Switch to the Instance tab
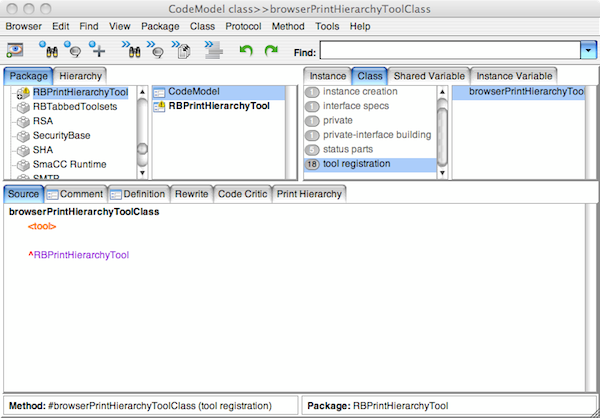 click(x=328, y=76)
